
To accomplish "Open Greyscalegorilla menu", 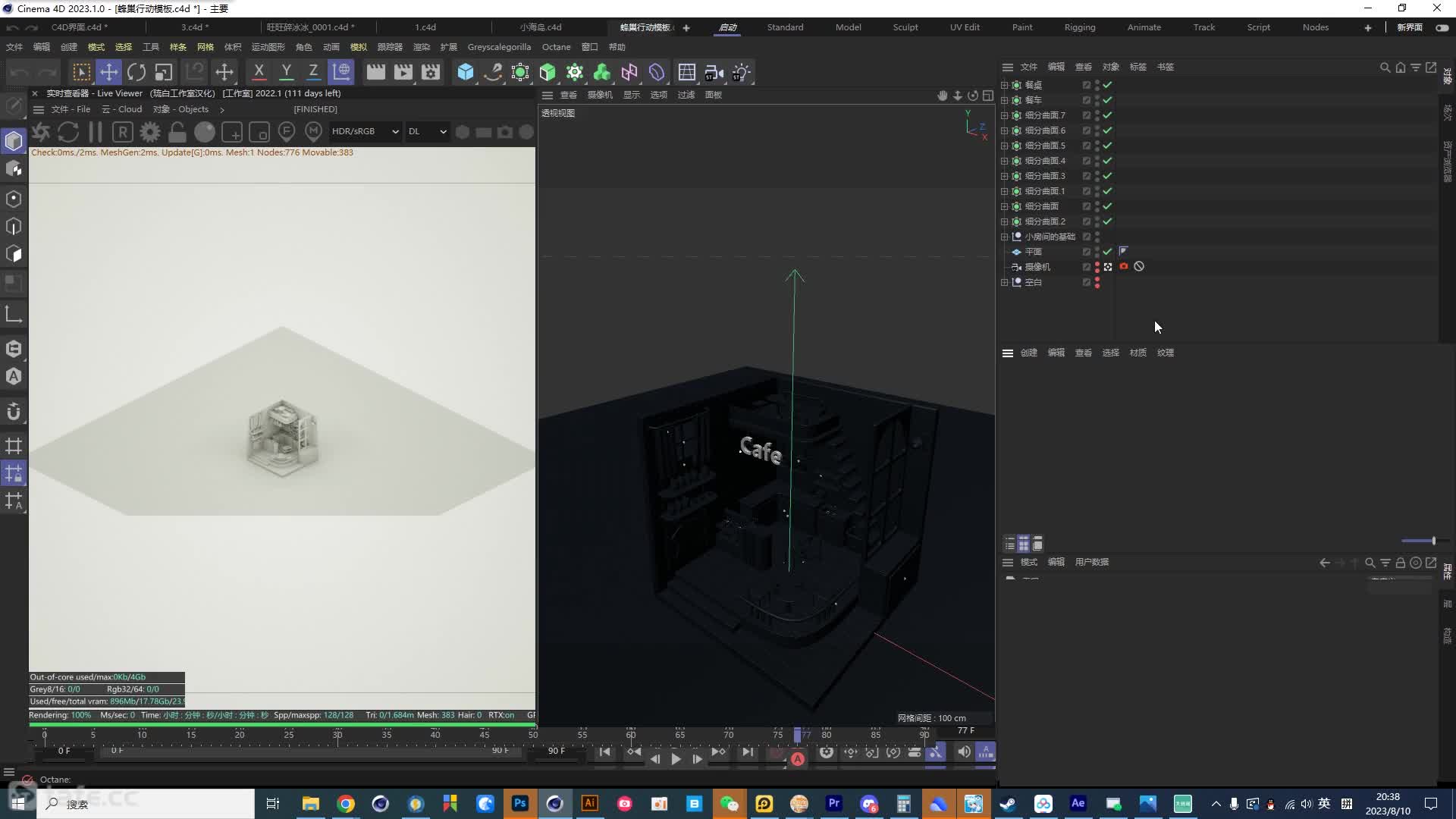I will (x=499, y=47).
